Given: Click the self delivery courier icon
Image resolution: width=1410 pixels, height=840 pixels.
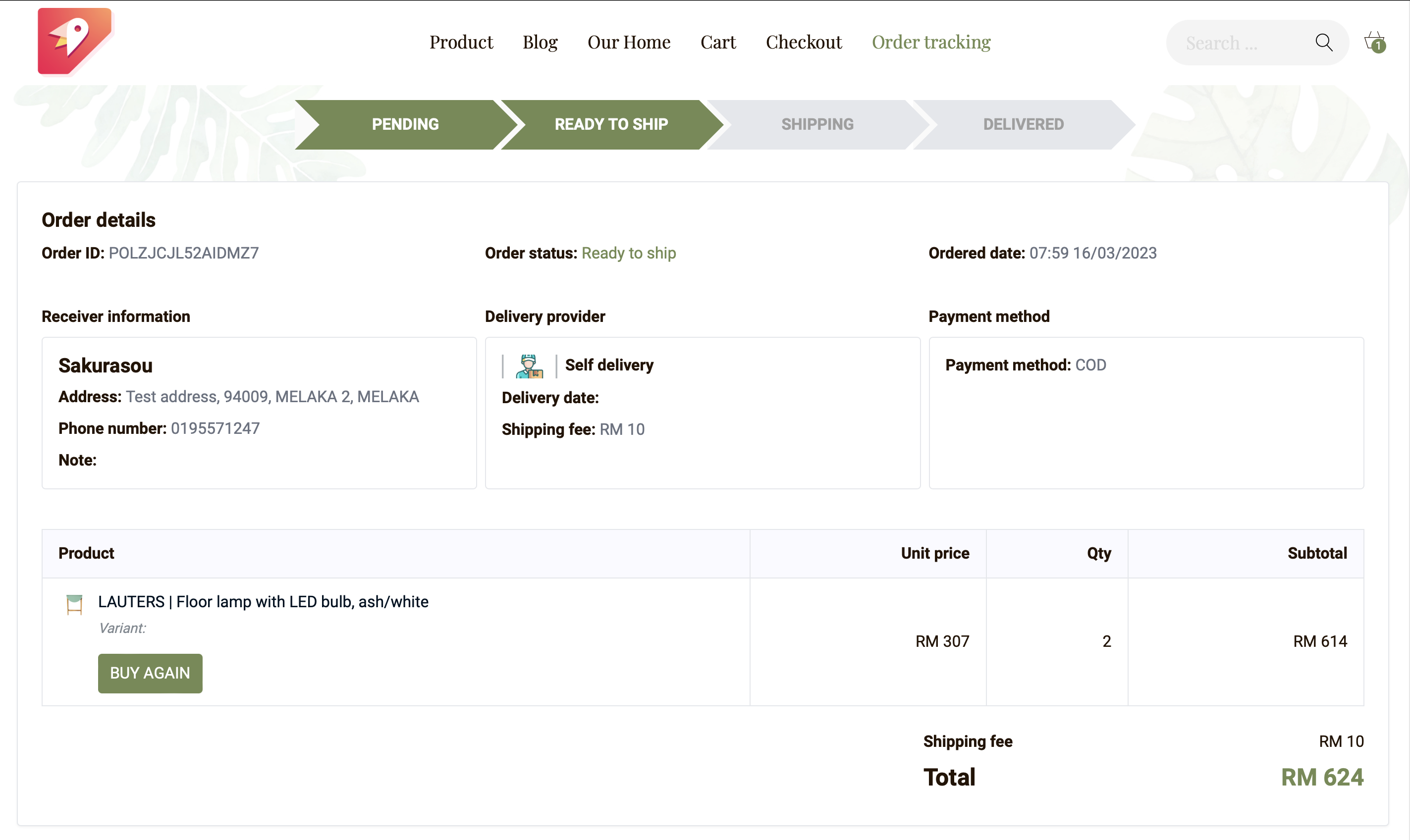Looking at the screenshot, I should pyautogui.click(x=529, y=366).
